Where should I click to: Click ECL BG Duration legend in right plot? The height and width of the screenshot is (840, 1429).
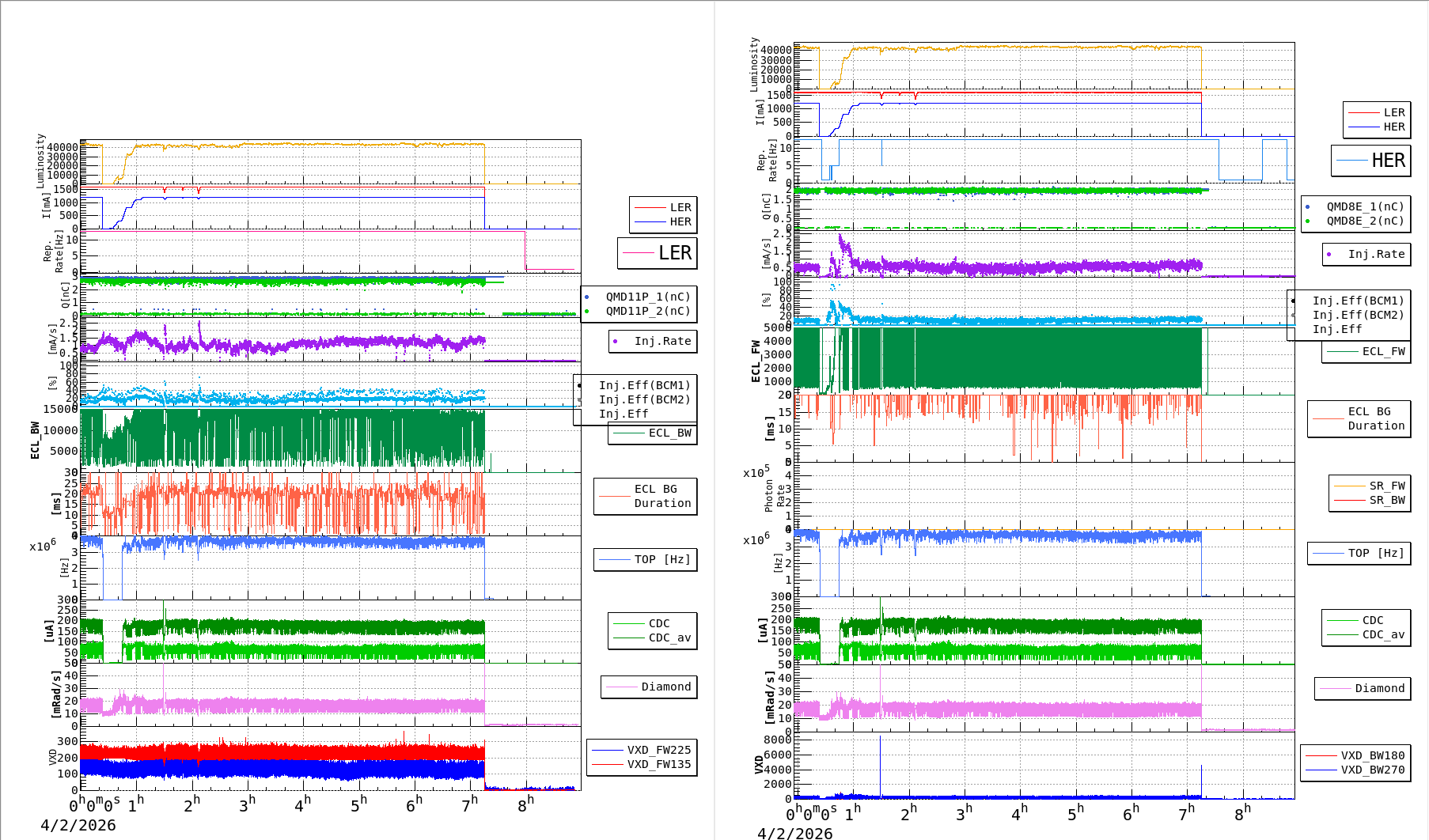click(x=1376, y=418)
